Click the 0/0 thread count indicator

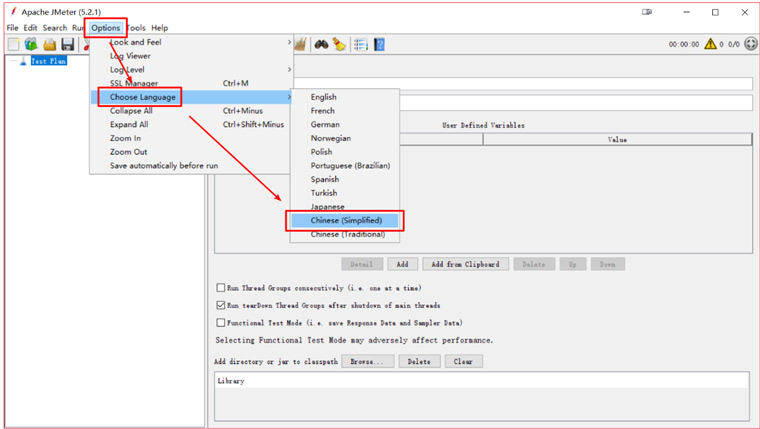pos(734,44)
